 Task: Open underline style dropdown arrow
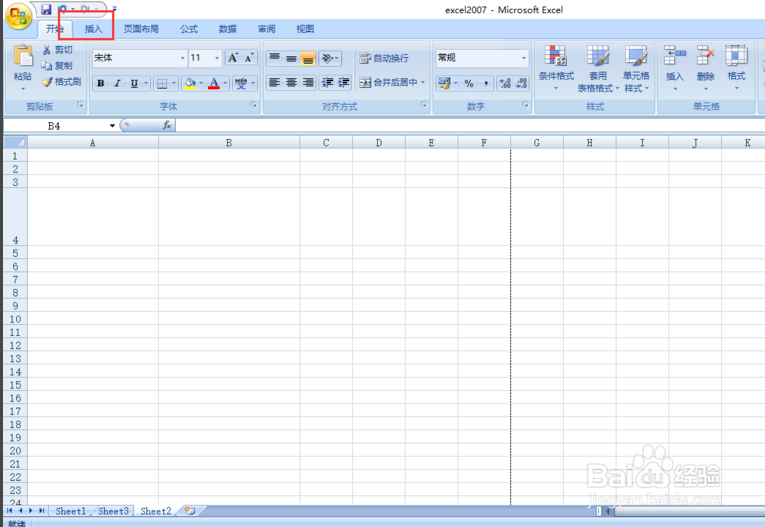146,83
